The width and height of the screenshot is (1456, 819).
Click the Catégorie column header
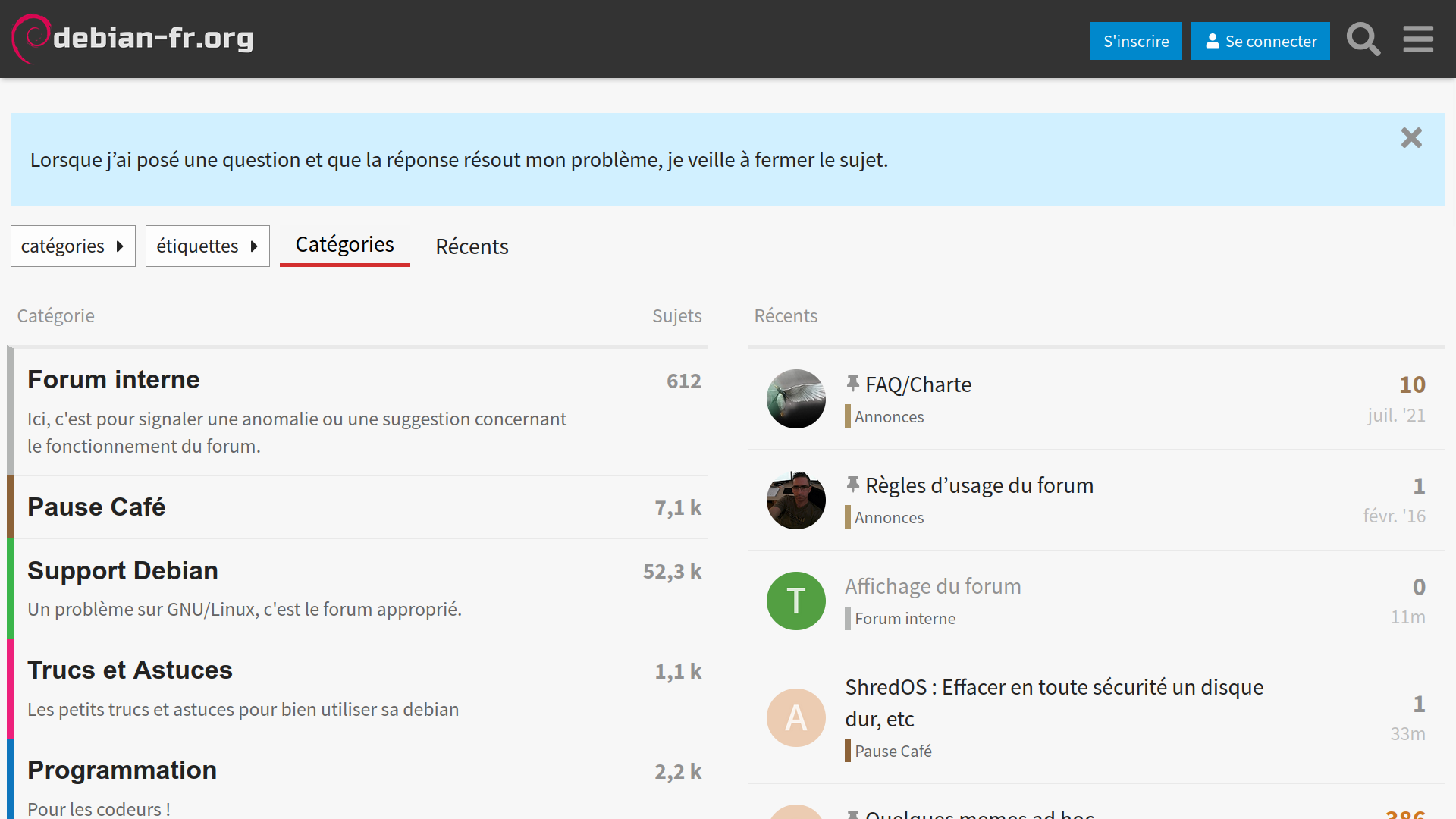[55, 315]
